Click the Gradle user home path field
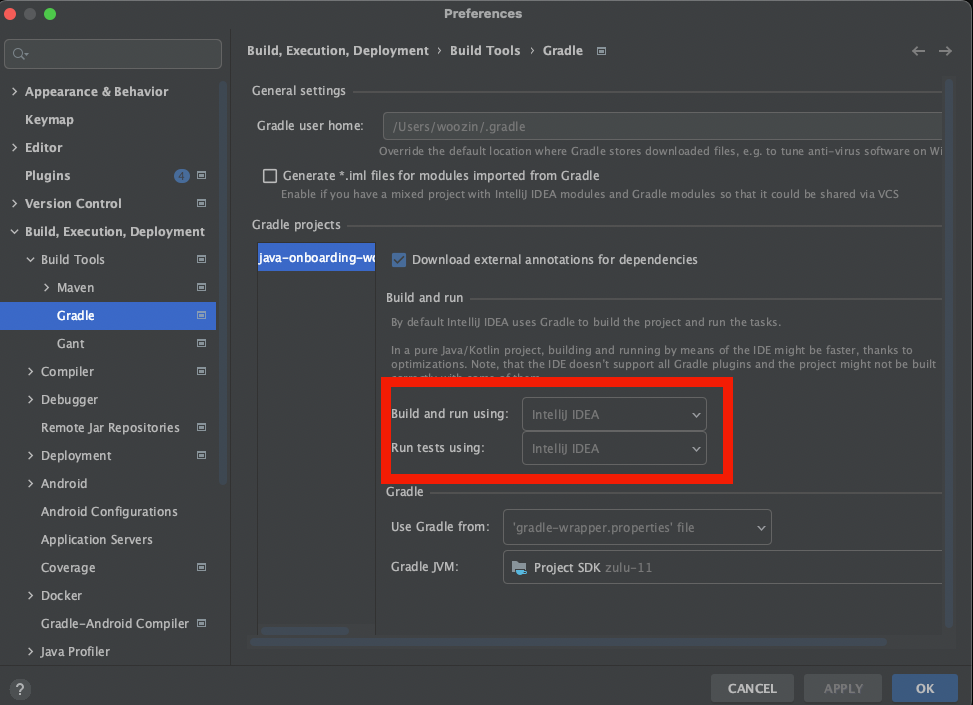973x705 pixels. 662,126
